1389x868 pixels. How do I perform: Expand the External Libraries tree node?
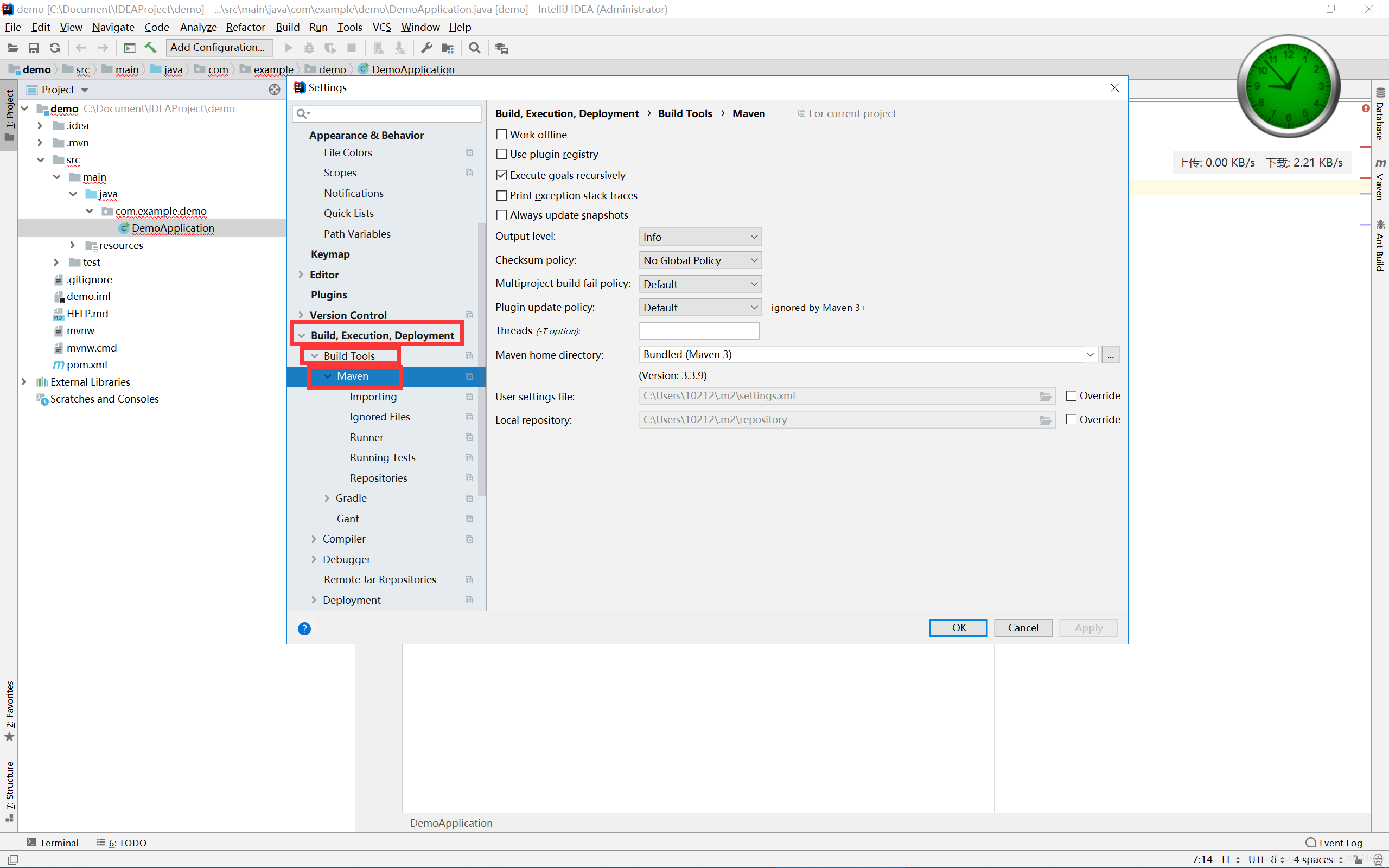[x=23, y=382]
